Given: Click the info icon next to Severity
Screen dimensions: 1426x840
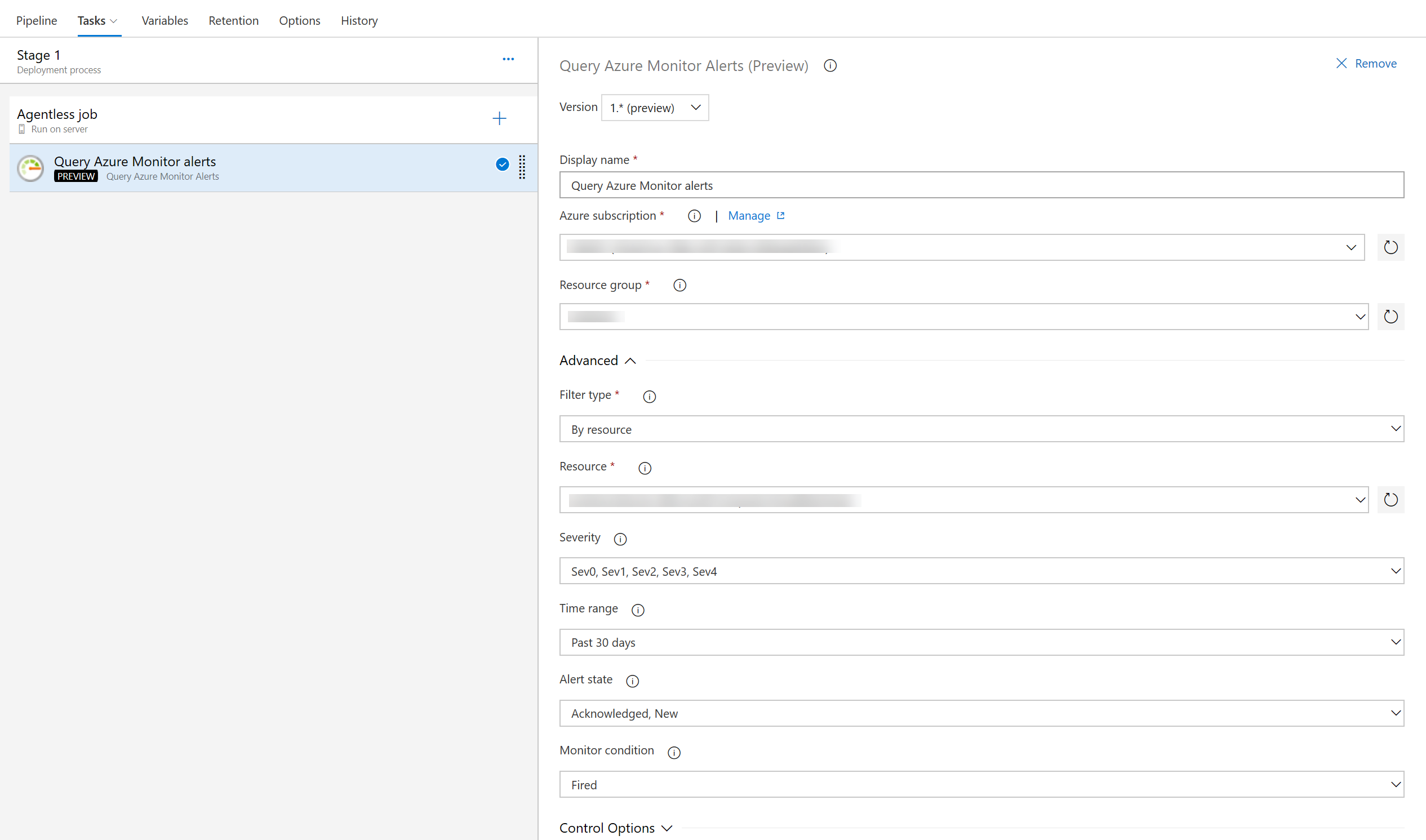Looking at the screenshot, I should click(x=620, y=538).
